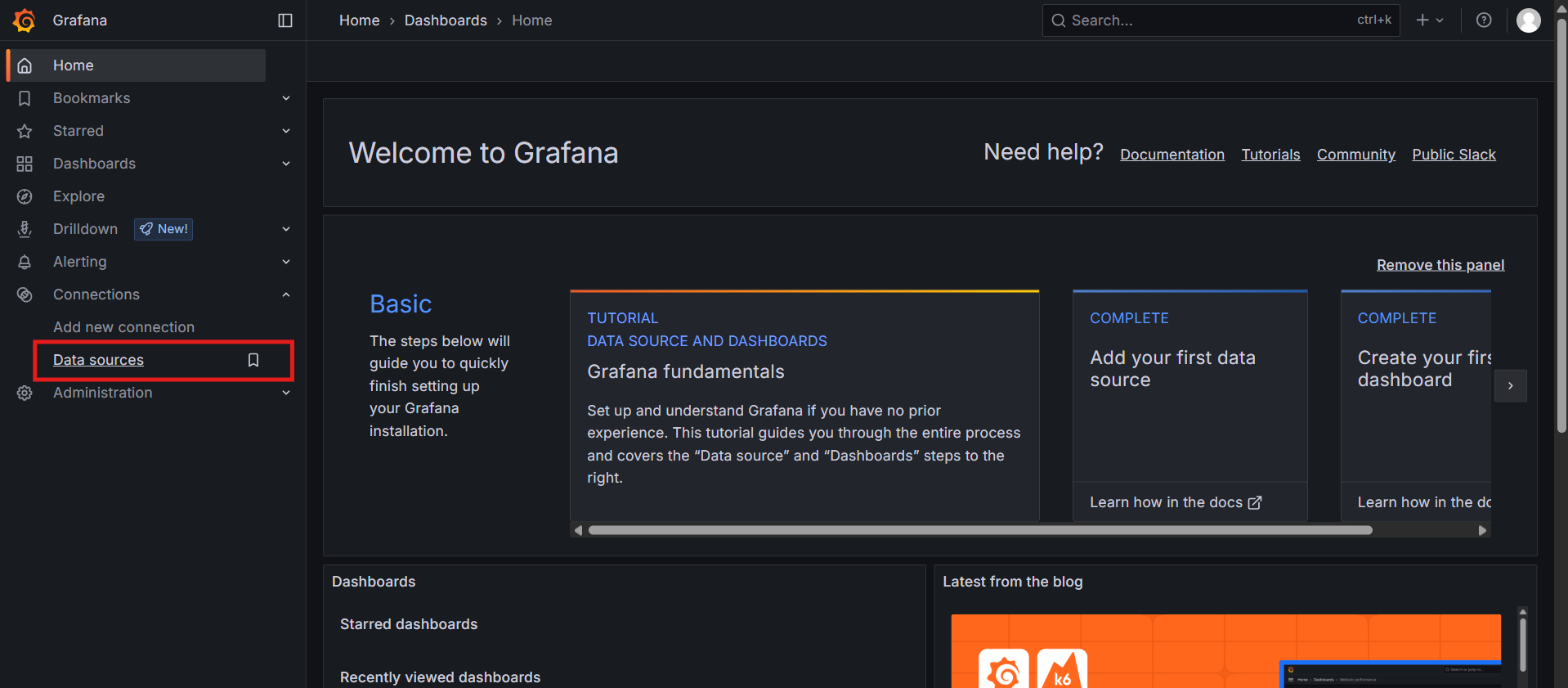Expand the Bookmarks section chevron

pos(286,98)
